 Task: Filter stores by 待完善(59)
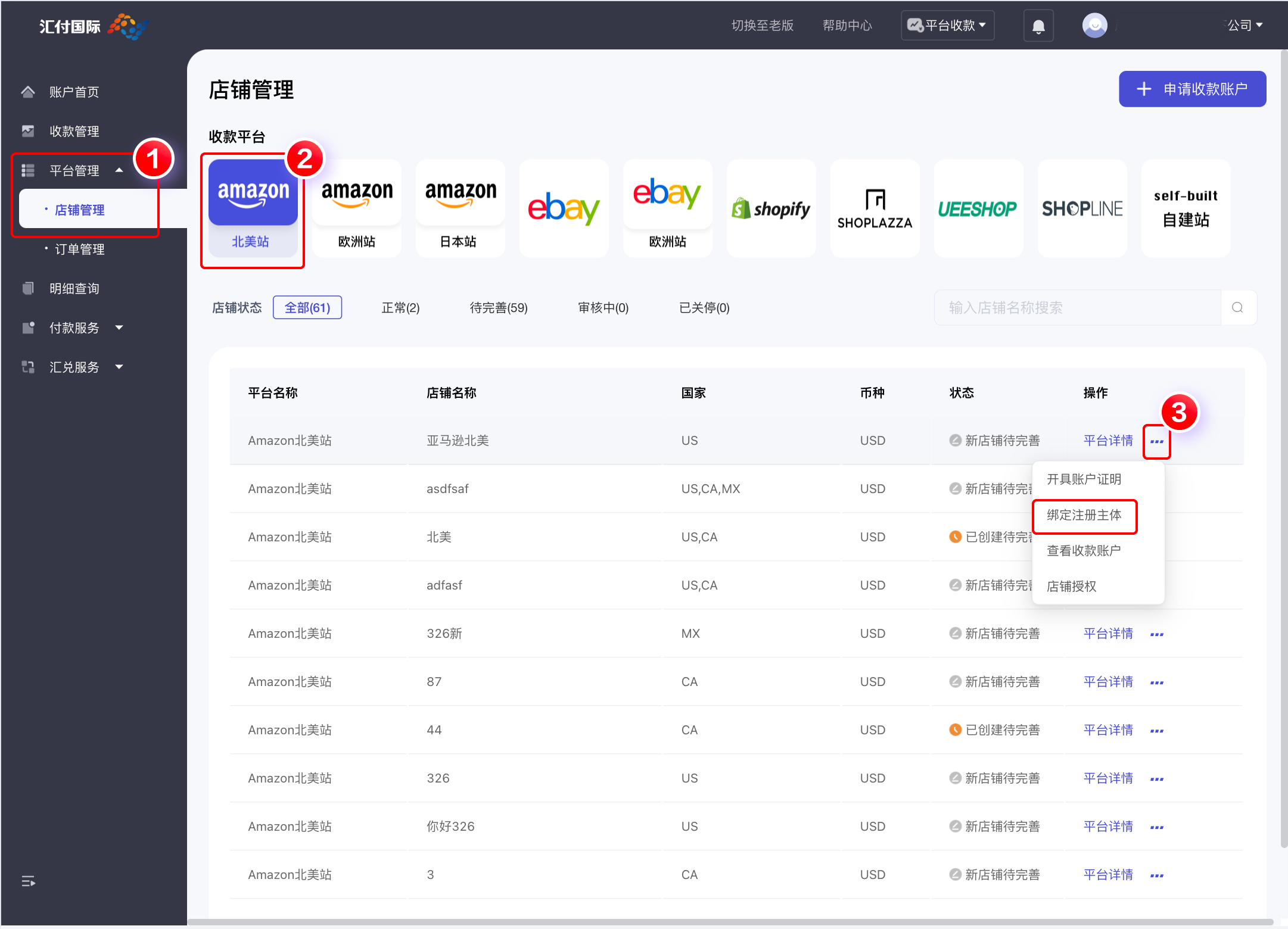[x=499, y=308]
